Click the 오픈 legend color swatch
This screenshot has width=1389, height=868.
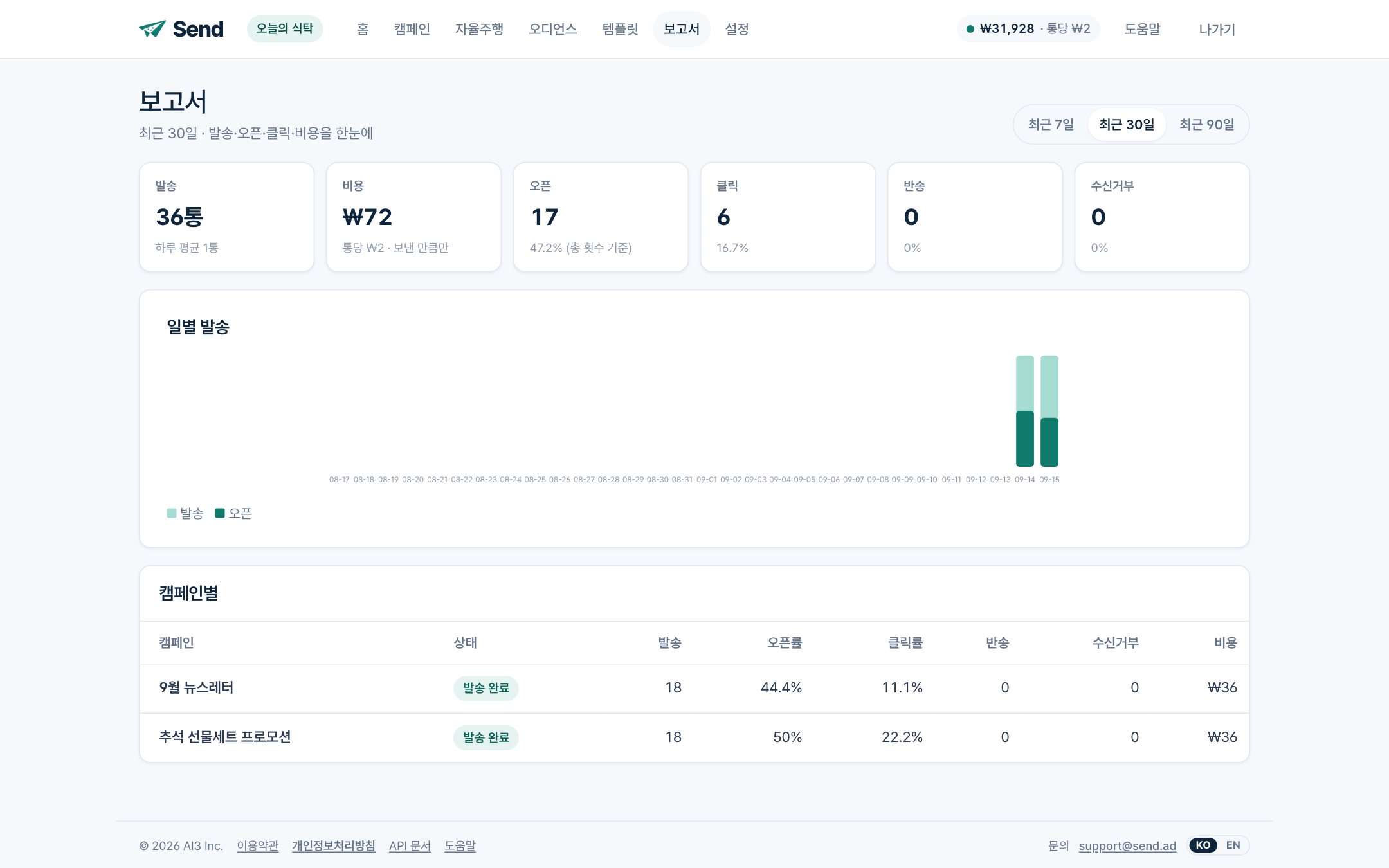tap(220, 513)
